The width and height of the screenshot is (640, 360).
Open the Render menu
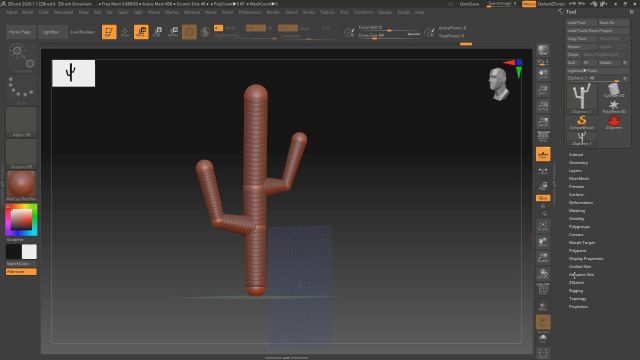tap(273, 12)
